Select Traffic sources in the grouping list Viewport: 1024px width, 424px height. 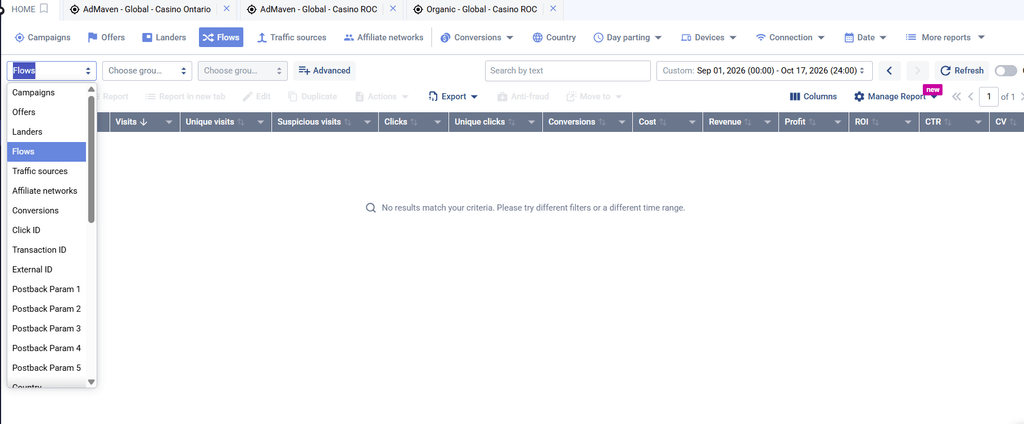coord(46,171)
